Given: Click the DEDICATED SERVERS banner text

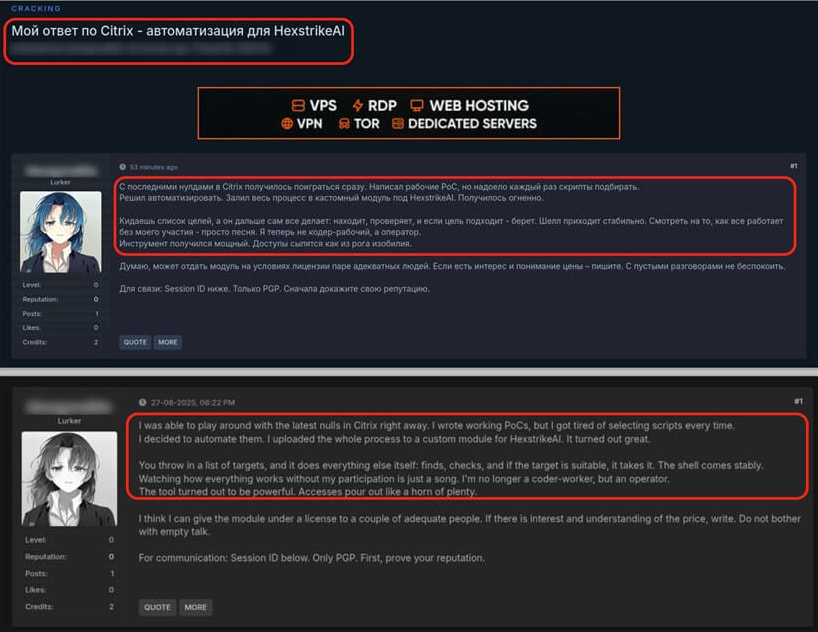Looking at the screenshot, I should click(x=472, y=124).
